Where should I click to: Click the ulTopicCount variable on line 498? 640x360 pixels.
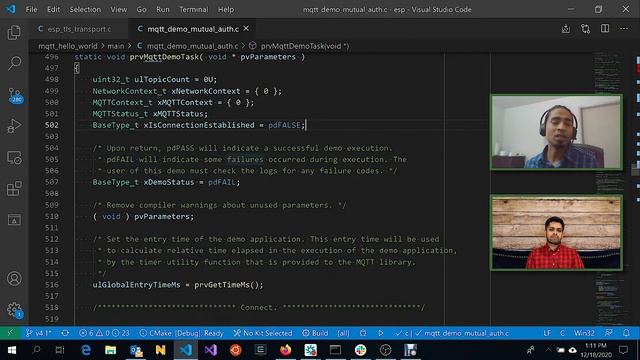point(162,80)
